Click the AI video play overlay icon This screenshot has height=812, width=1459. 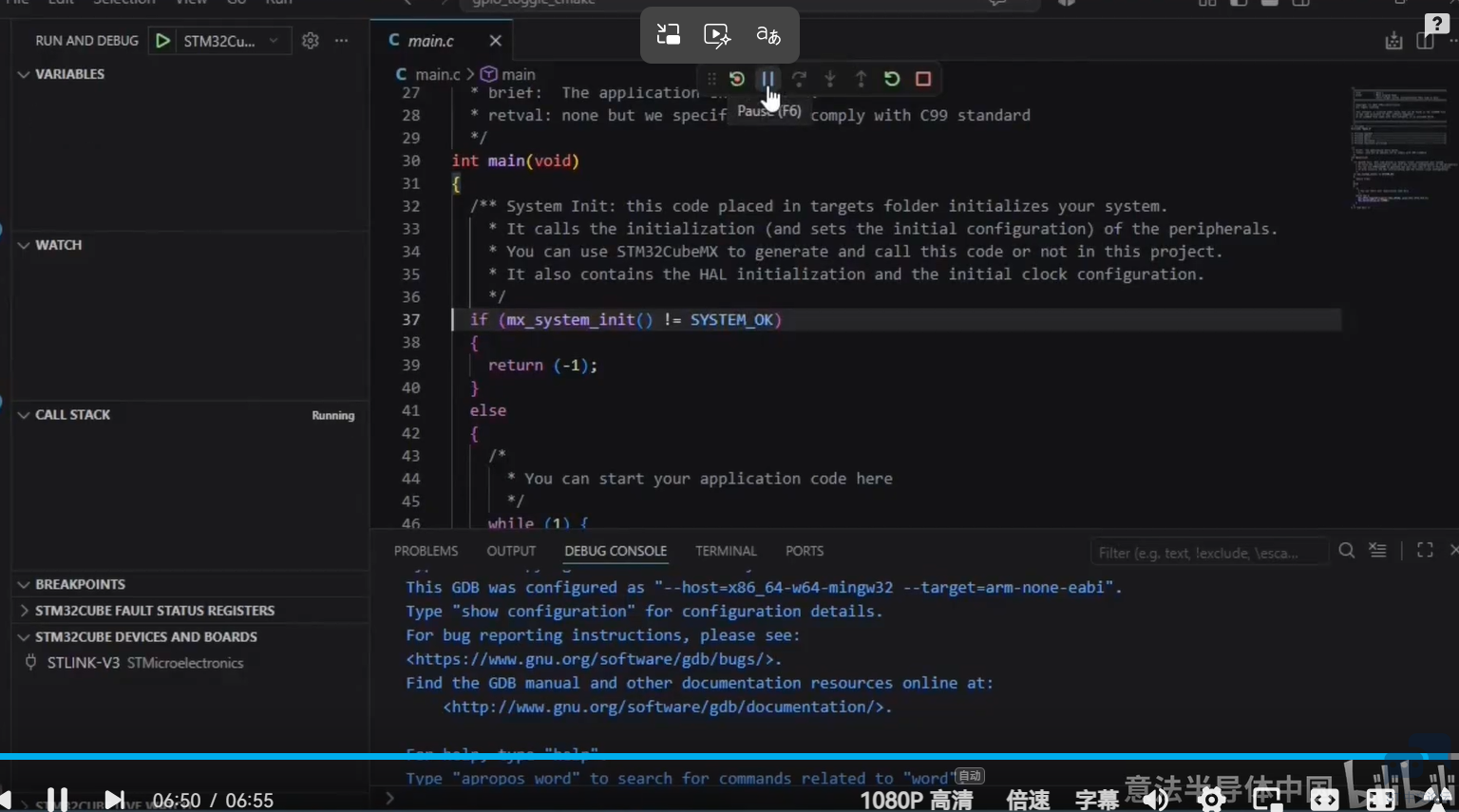pyautogui.click(x=717, y=35)
